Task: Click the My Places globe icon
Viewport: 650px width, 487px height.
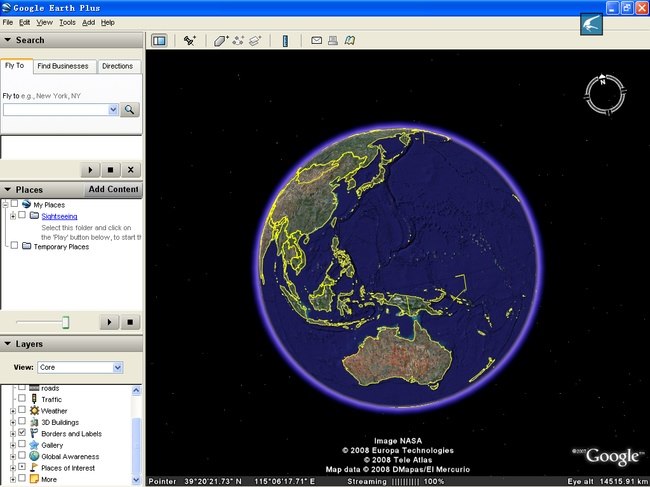Action: tap(27, 204)
